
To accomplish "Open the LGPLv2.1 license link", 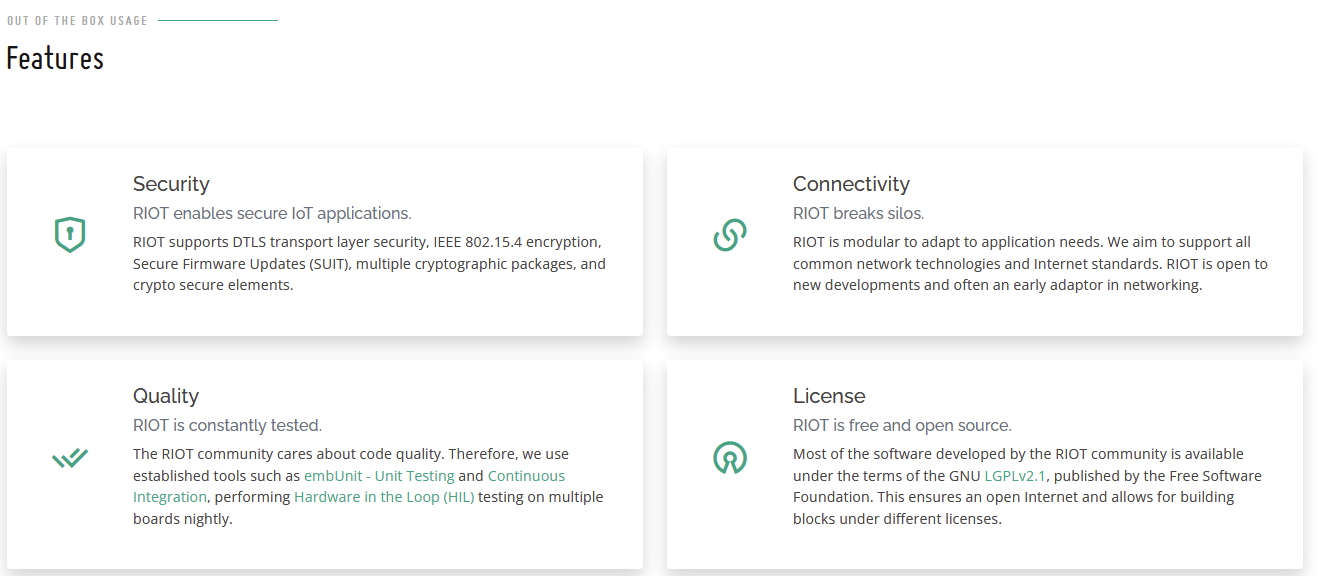I will tap(1015, 476).
